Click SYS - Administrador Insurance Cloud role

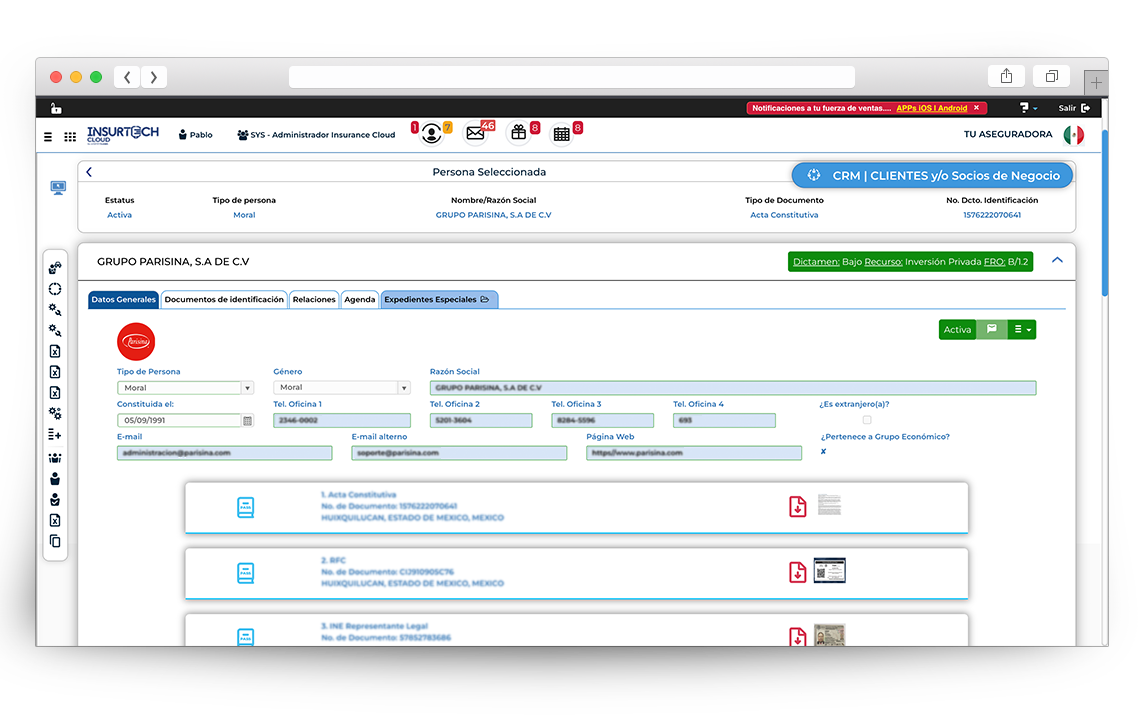[316, 135]
